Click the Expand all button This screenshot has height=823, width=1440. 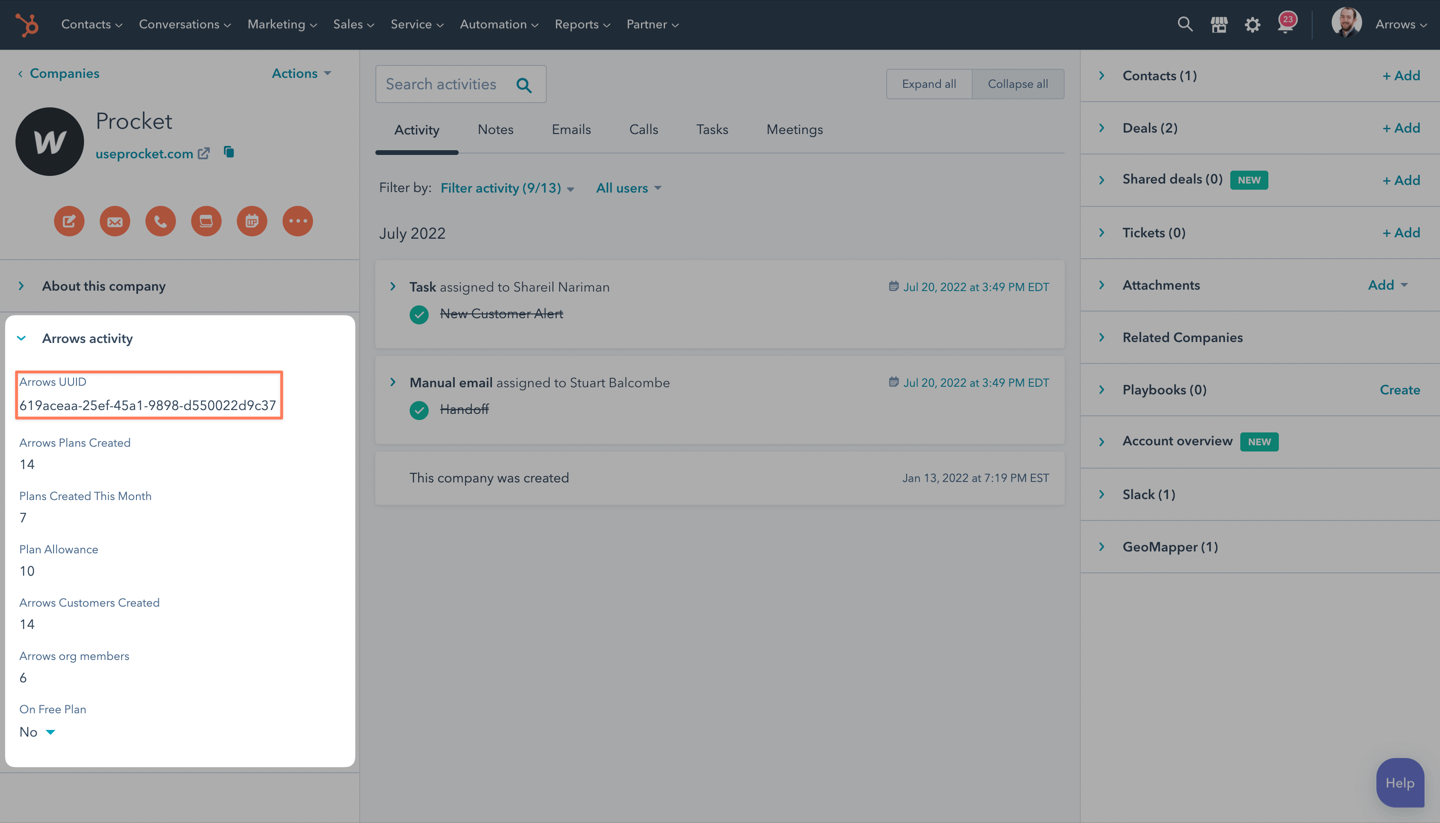(x=929, y=84)
